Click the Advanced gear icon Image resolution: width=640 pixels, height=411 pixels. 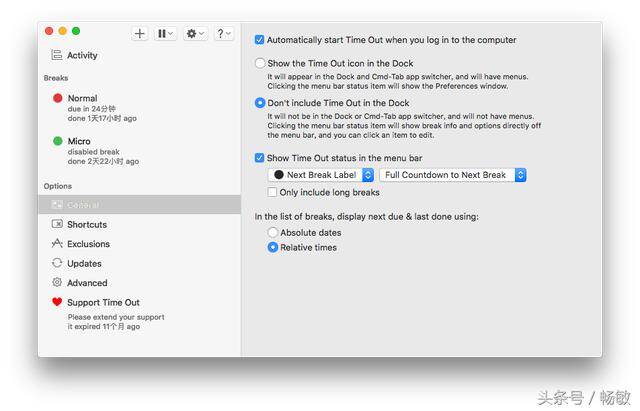pos(57,282)
